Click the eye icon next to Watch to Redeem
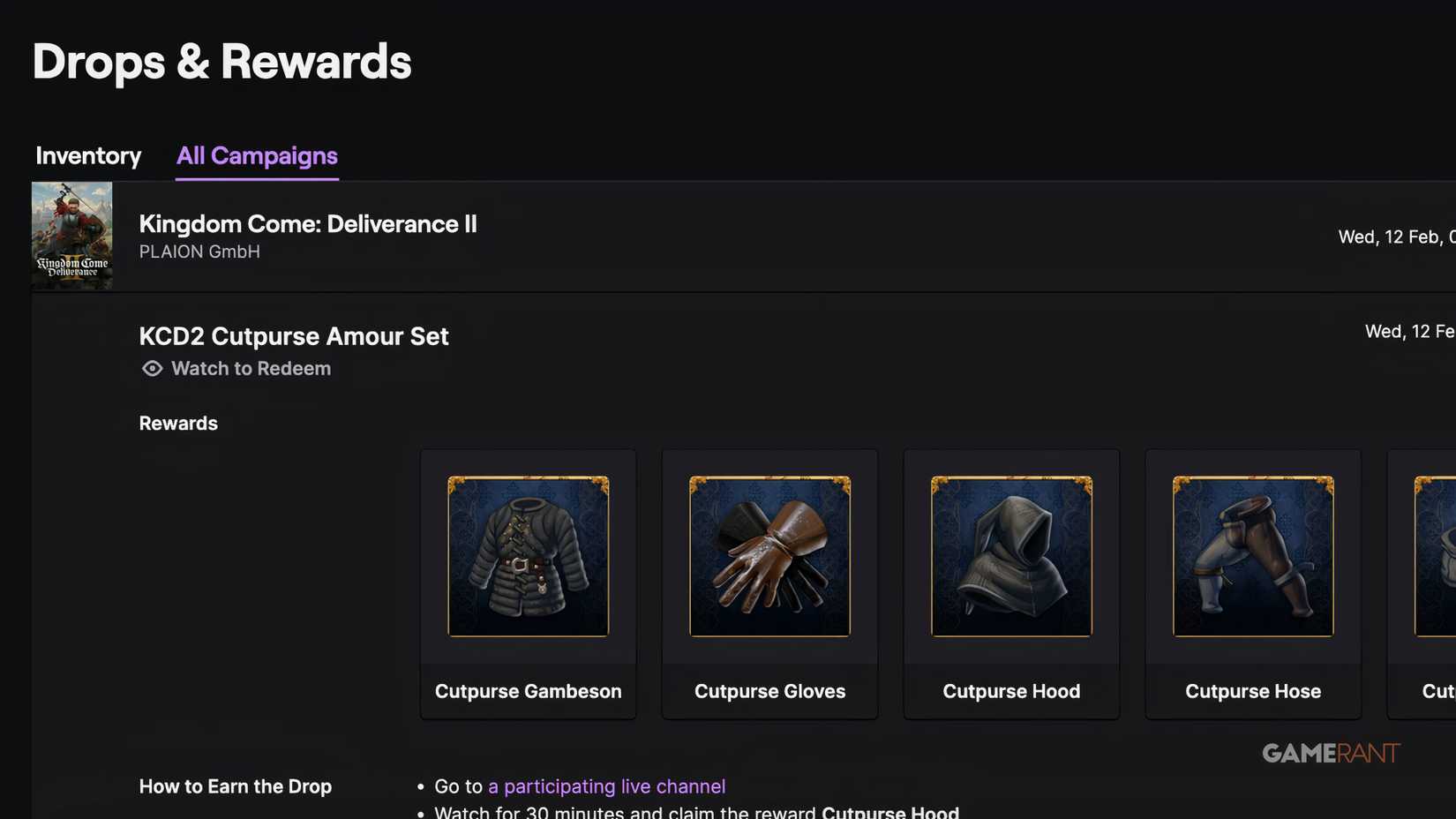This screenshot has height=819, width=1456. point(151,368)
